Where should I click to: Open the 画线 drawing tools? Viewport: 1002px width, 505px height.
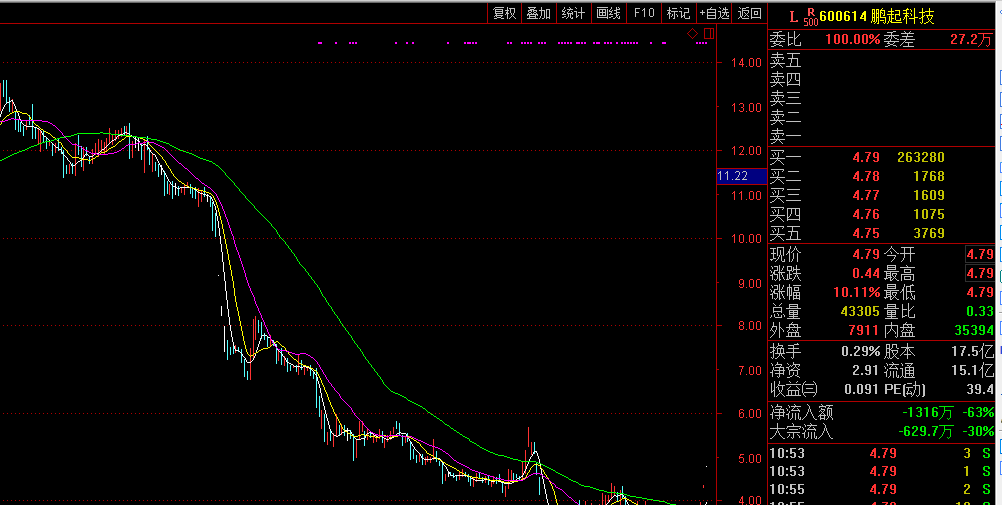click(x=608, y=13)
